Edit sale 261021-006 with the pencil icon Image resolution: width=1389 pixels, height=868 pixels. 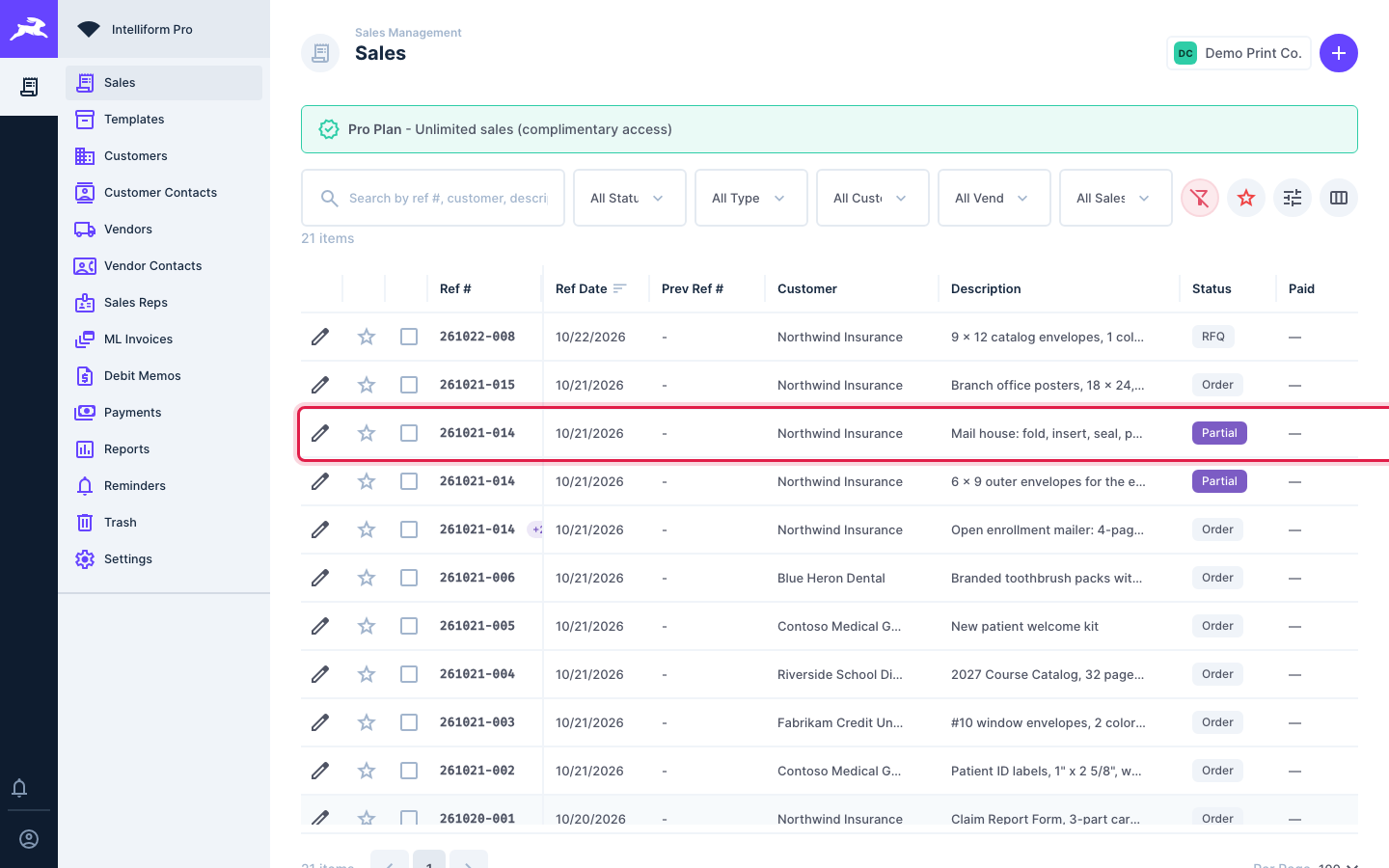tap(320, 578)
